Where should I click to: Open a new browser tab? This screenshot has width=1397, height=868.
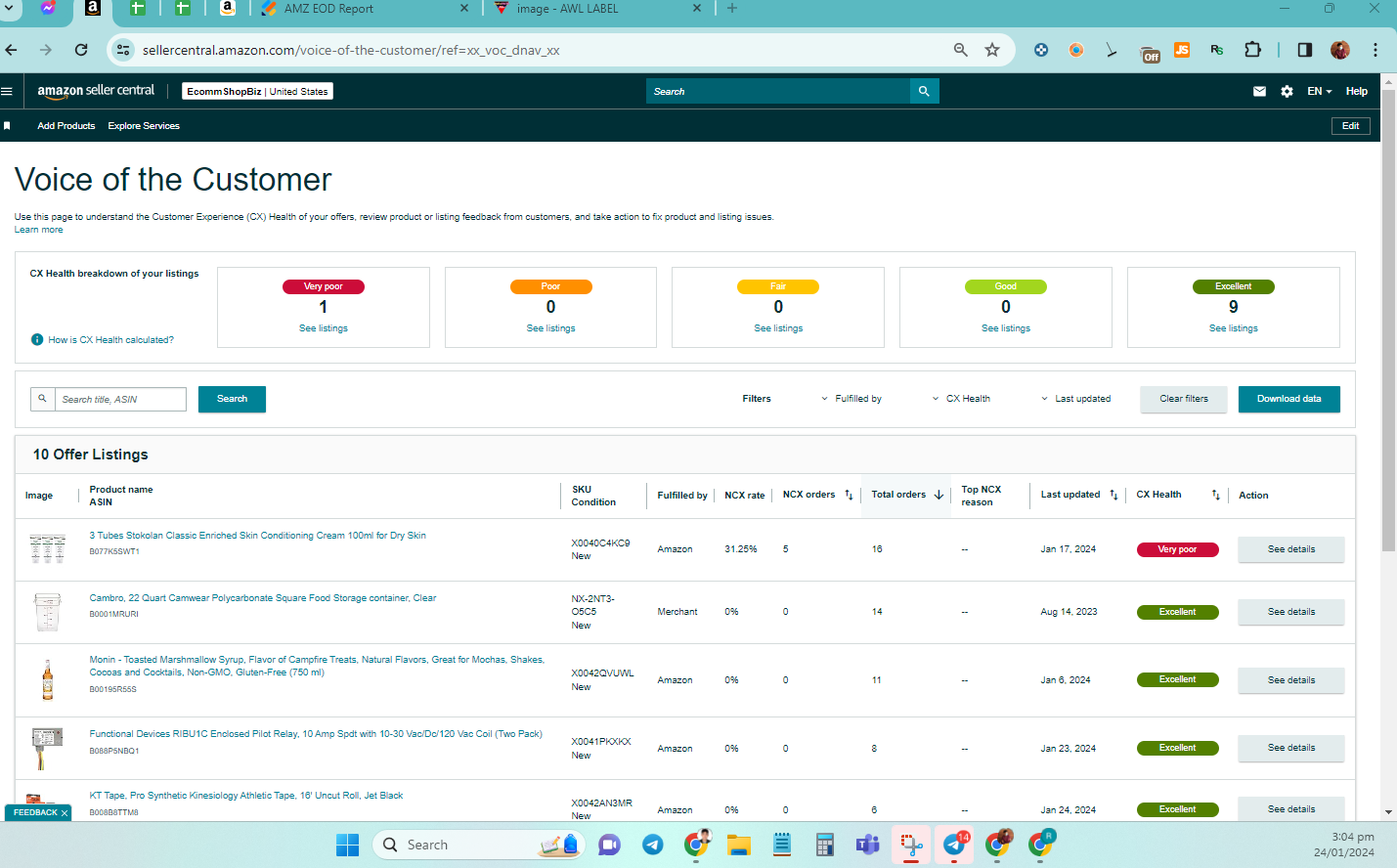pyautogui.click(x=732, y=8)
